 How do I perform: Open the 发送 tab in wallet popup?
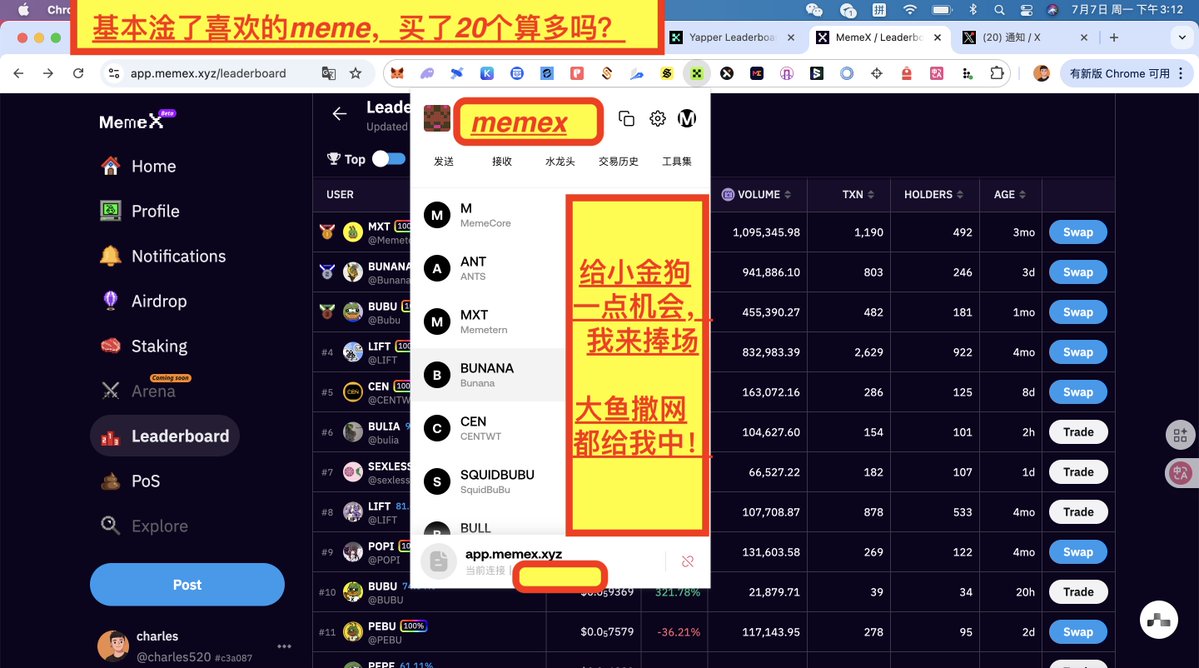[444, 161]
